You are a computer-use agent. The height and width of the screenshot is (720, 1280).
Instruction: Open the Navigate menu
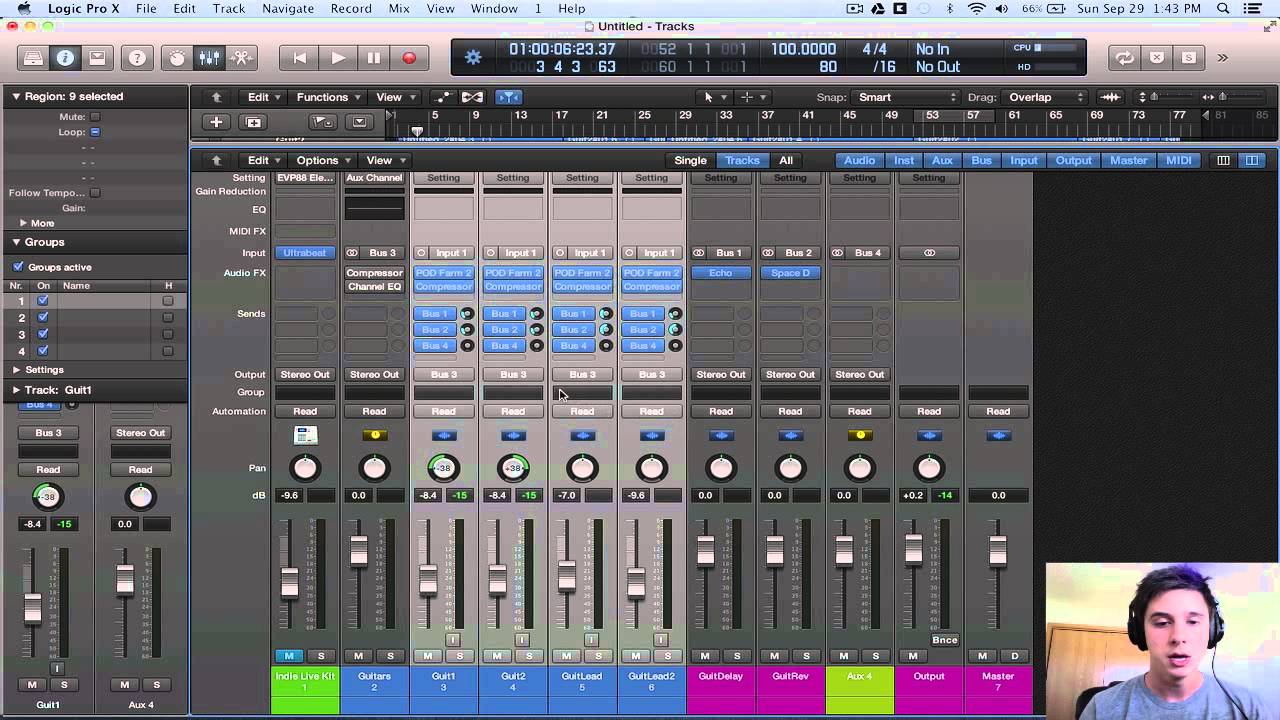click(288, 9)
